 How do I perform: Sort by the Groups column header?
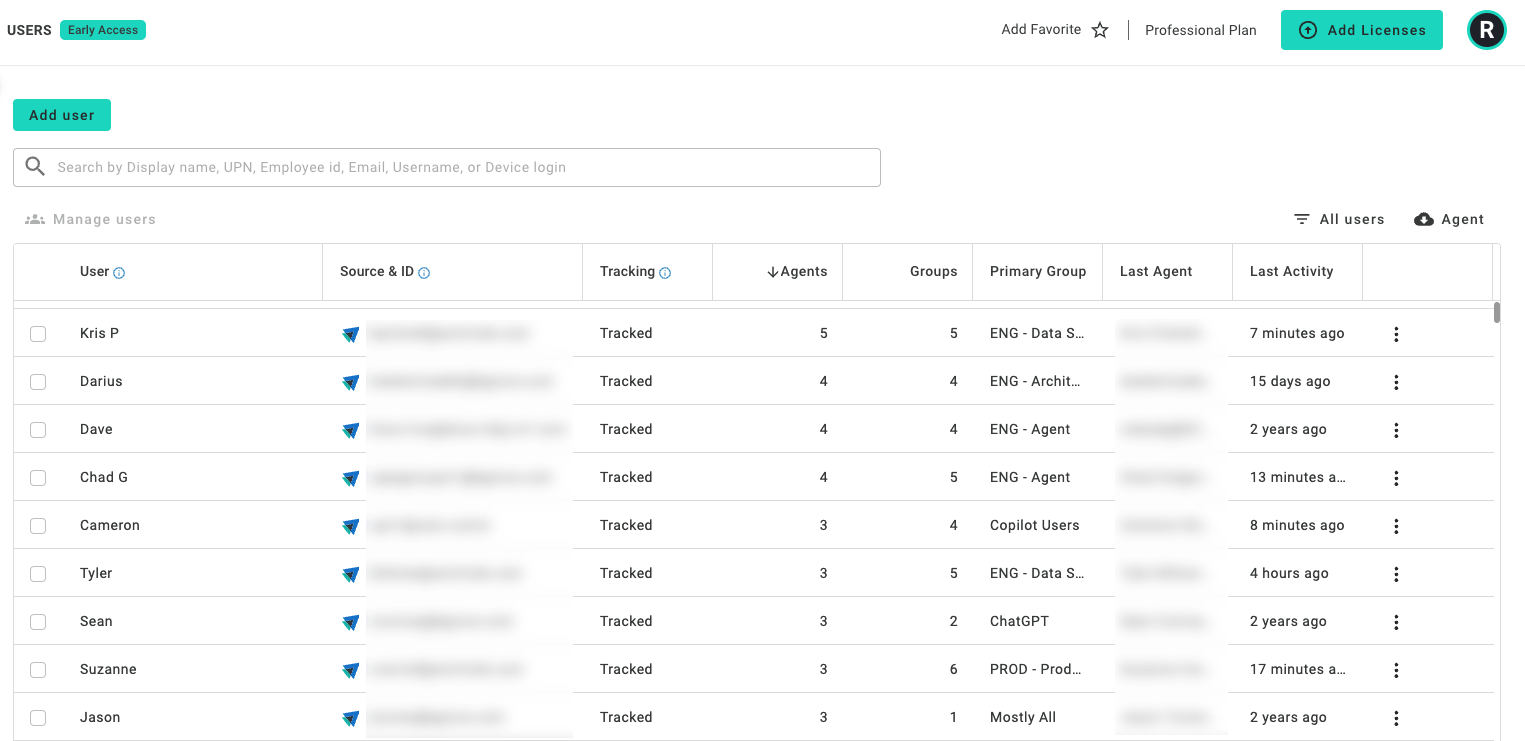tap(933, 272)
